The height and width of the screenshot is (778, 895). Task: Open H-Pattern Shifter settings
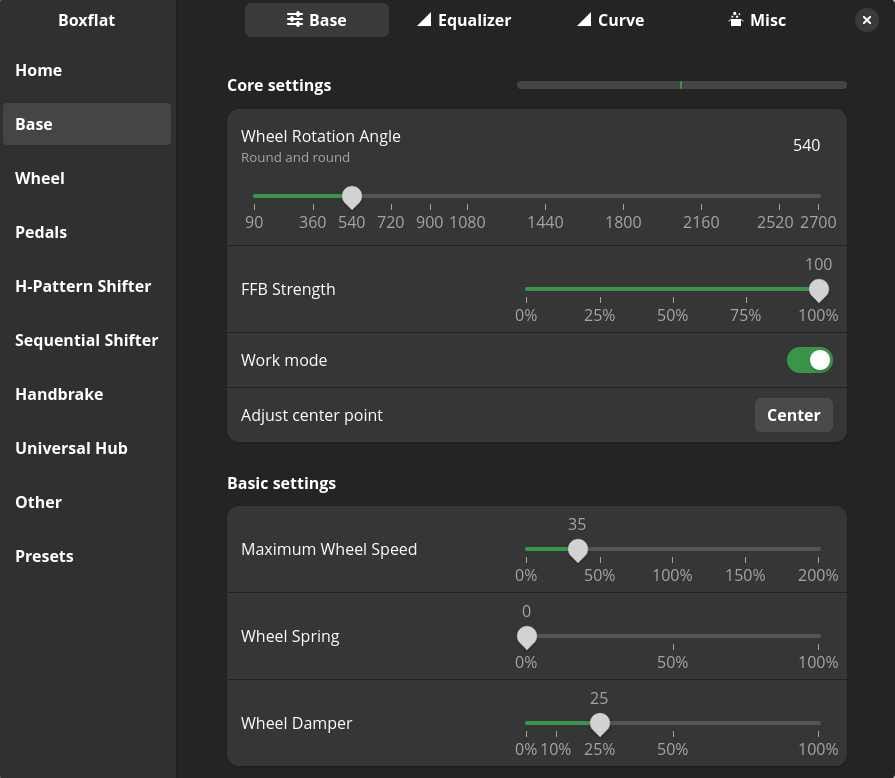pos(83,286)
